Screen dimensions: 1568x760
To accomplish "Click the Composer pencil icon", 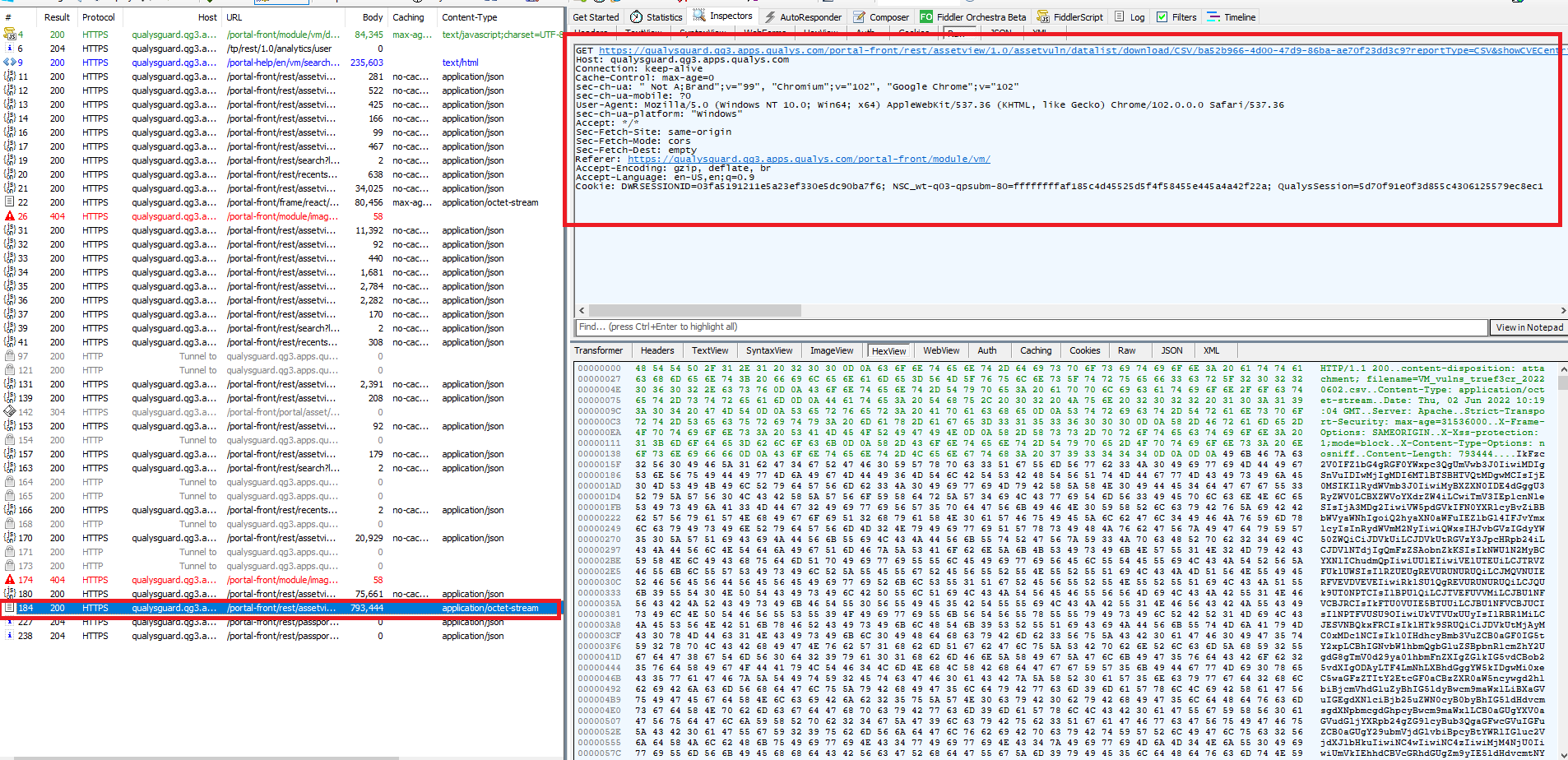I will 859,16.
